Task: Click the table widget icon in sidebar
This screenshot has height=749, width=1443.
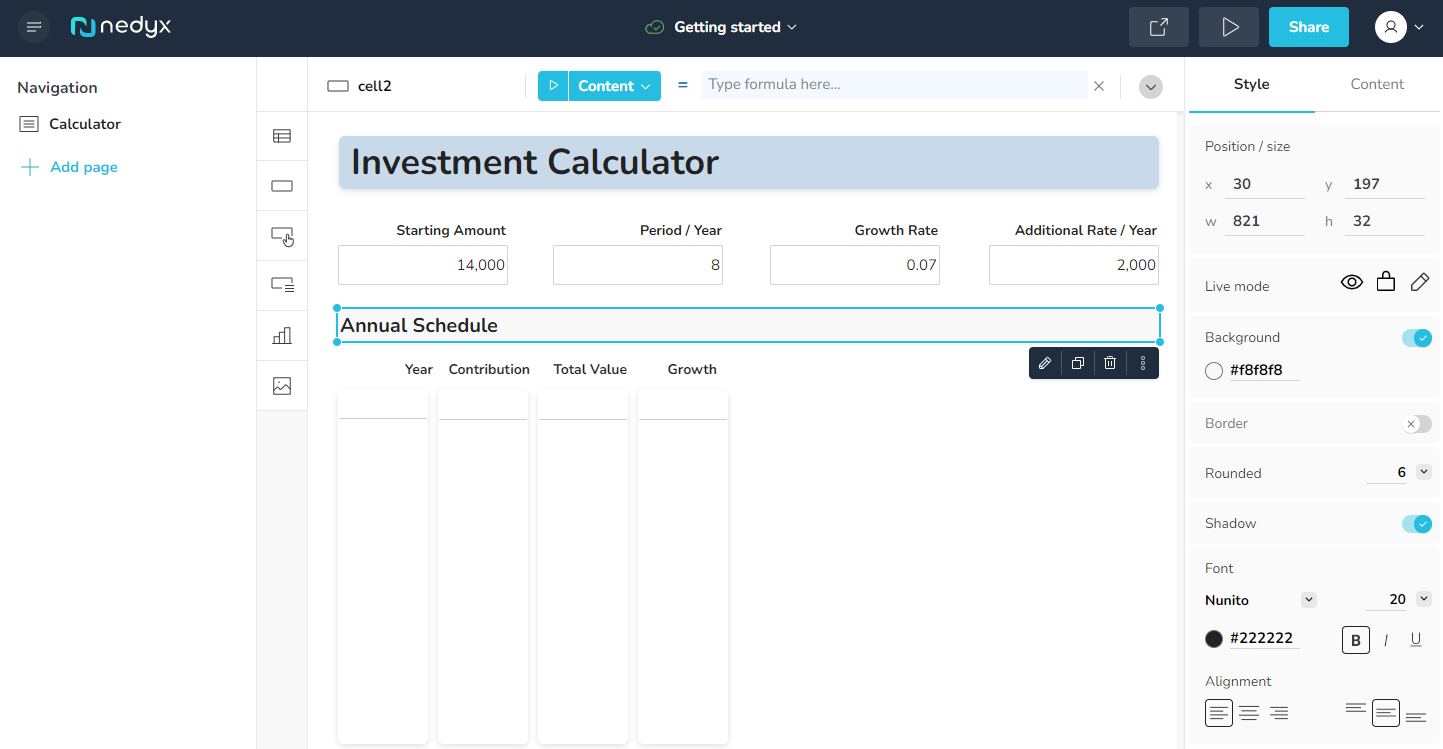Action: click(x=282, y=136)
